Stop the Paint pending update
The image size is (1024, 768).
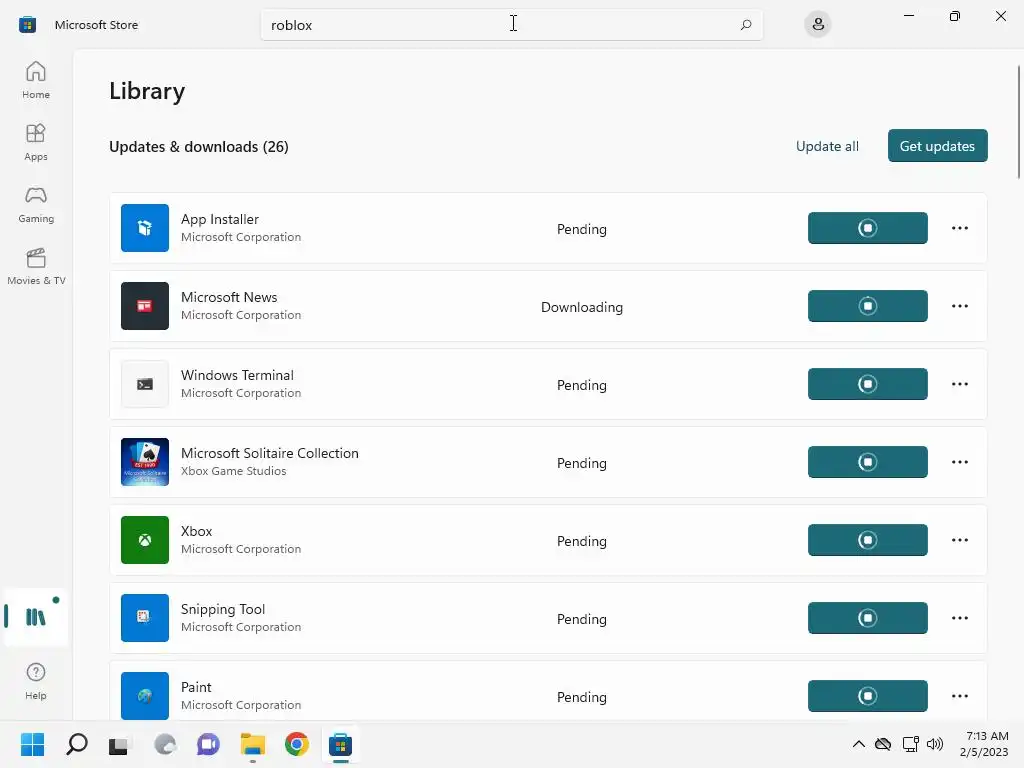[x=867, y=696]
